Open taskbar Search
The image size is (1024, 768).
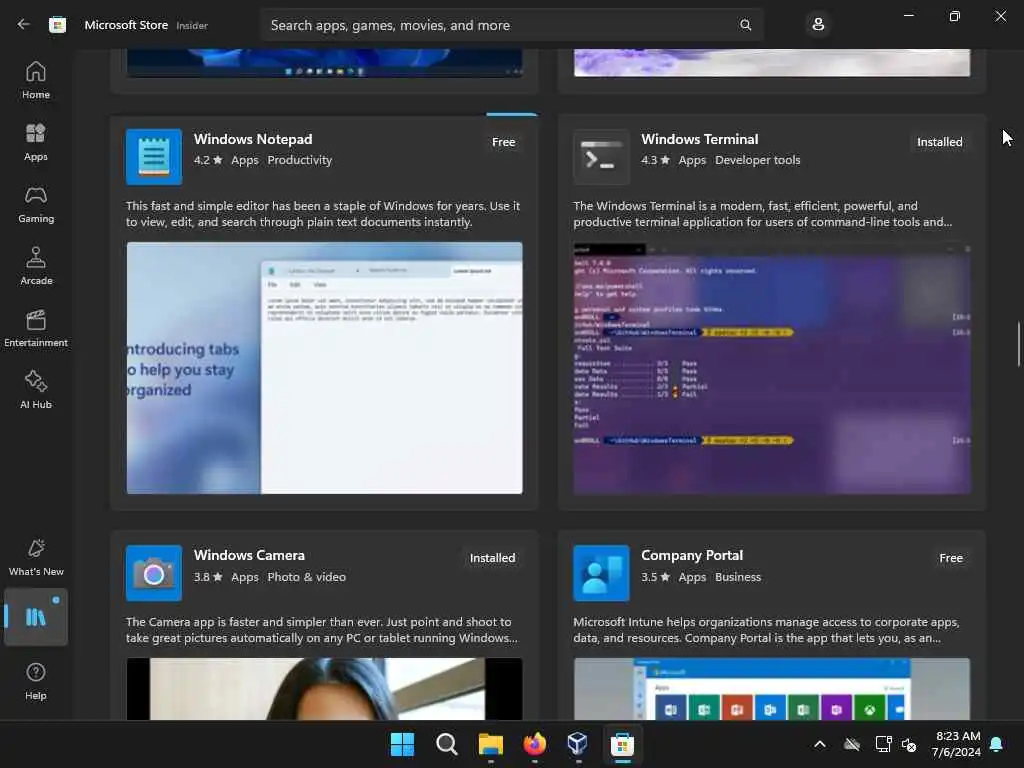pyautogui.click(x=446, y=744)
